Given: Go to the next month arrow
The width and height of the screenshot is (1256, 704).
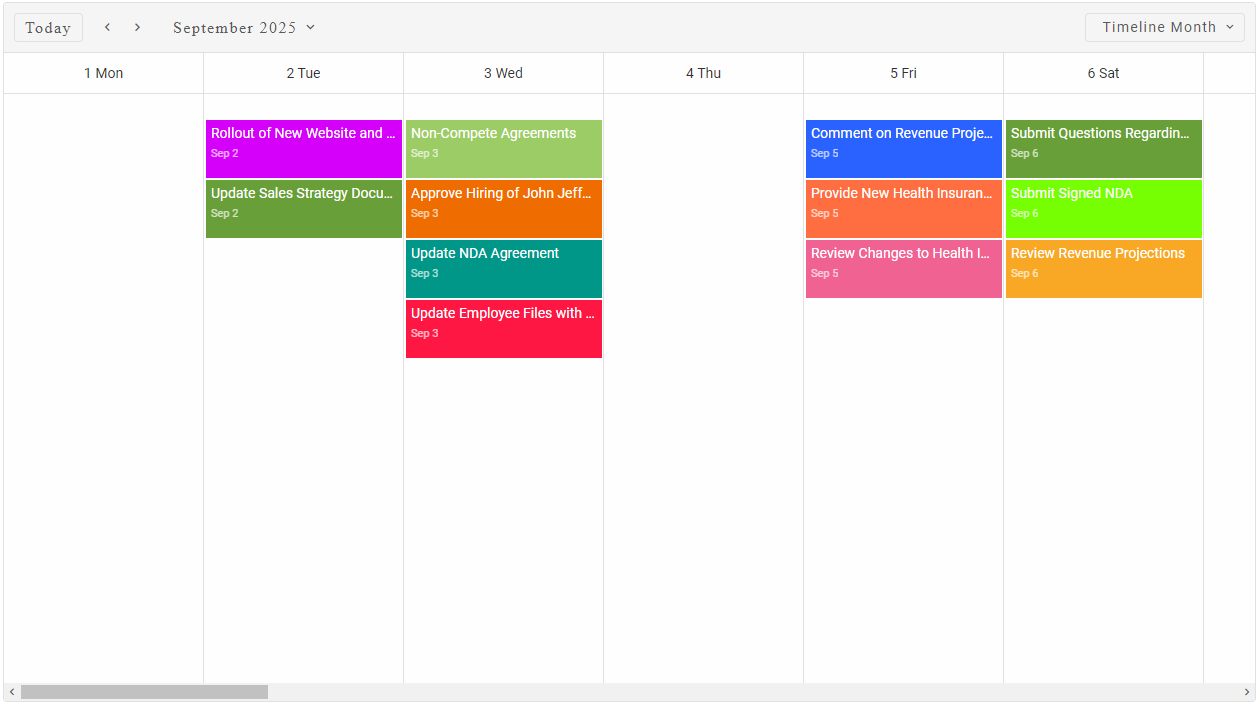Looking at the screenshot, I should pos(137,27).
